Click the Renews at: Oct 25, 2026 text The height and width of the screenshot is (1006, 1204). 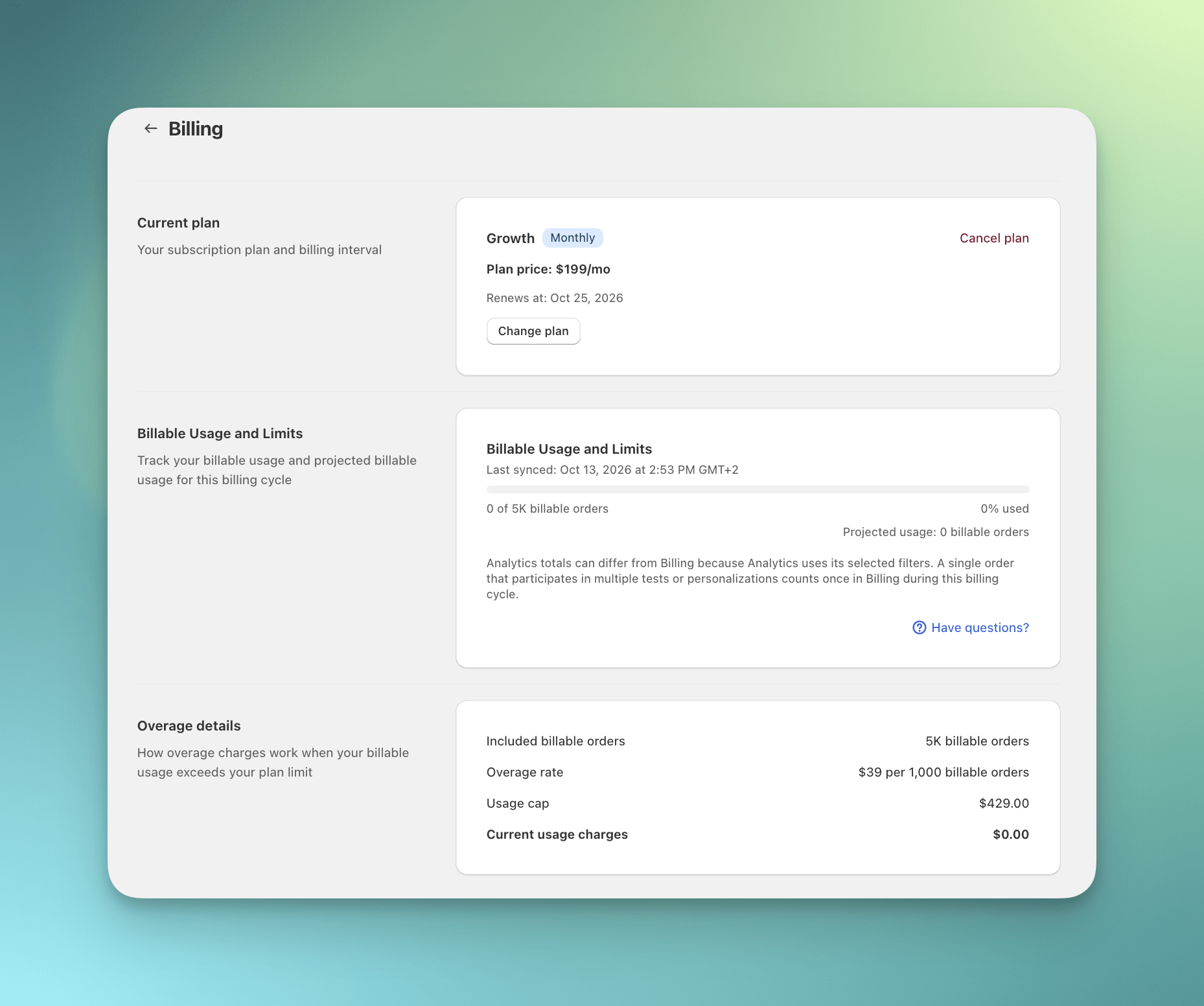(x=555, y=298)
